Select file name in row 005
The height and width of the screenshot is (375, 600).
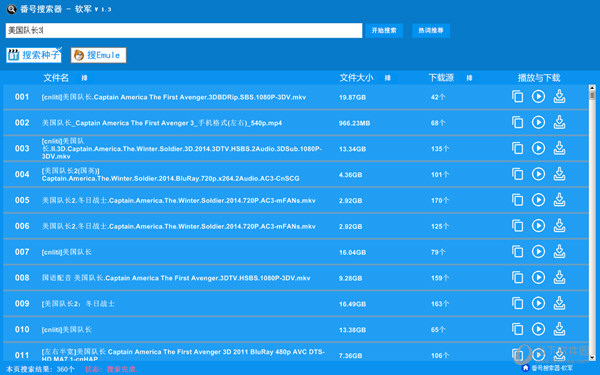(178, 201)
